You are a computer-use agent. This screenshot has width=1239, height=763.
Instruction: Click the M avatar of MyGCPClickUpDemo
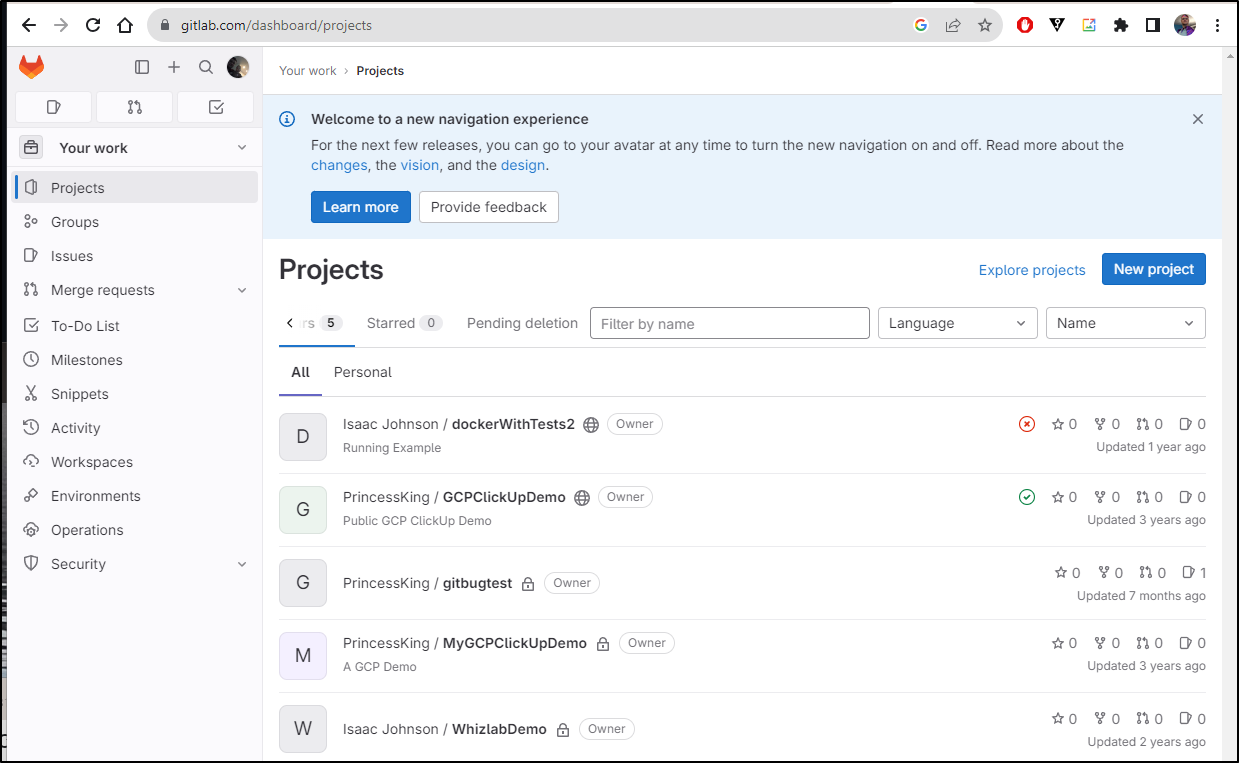tap(303, 655)
